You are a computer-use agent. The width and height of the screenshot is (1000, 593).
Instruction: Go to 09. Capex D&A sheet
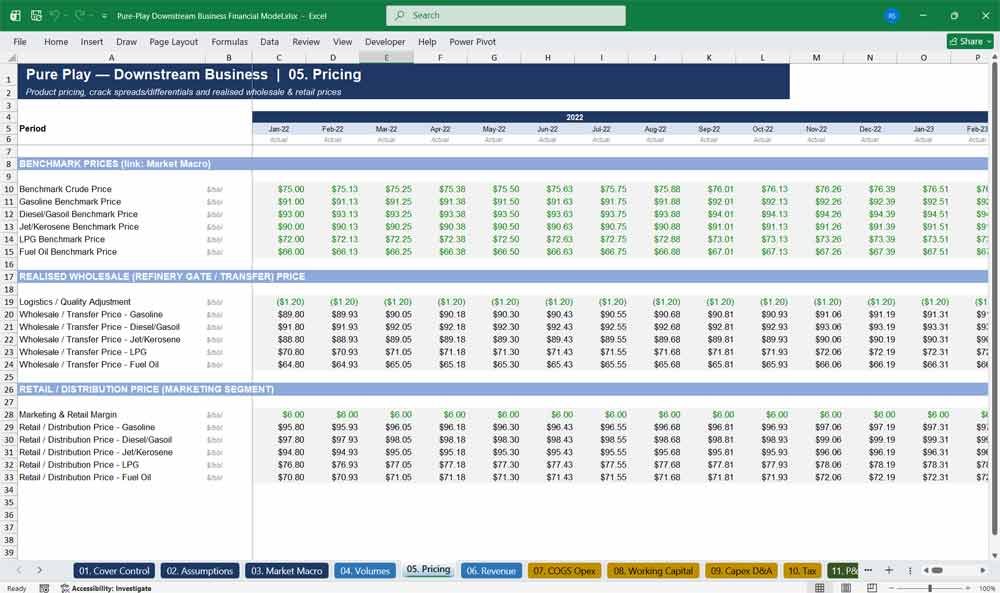(x=741, y=571)
